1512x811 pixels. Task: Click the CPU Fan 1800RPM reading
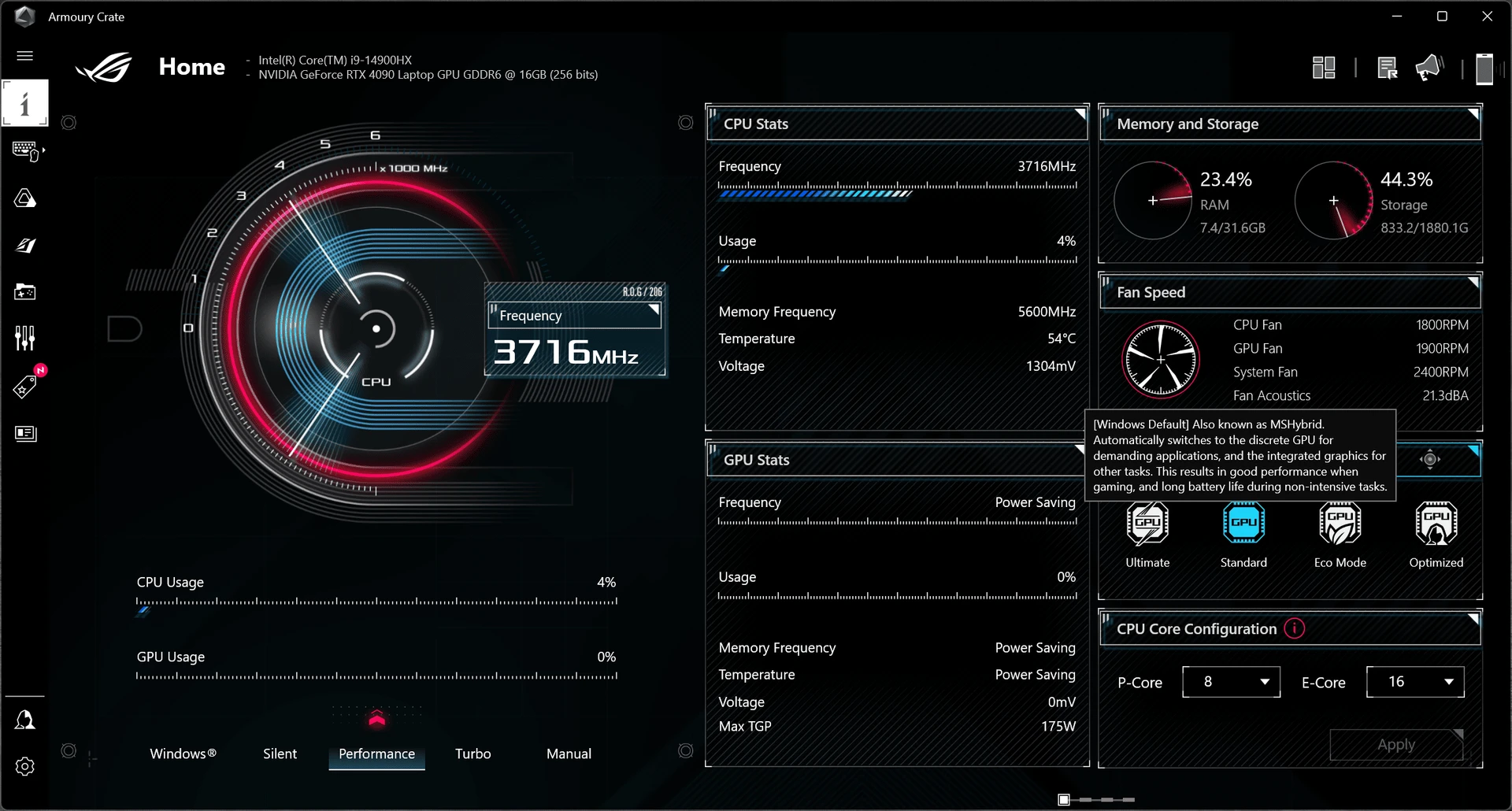[1442, 325]
